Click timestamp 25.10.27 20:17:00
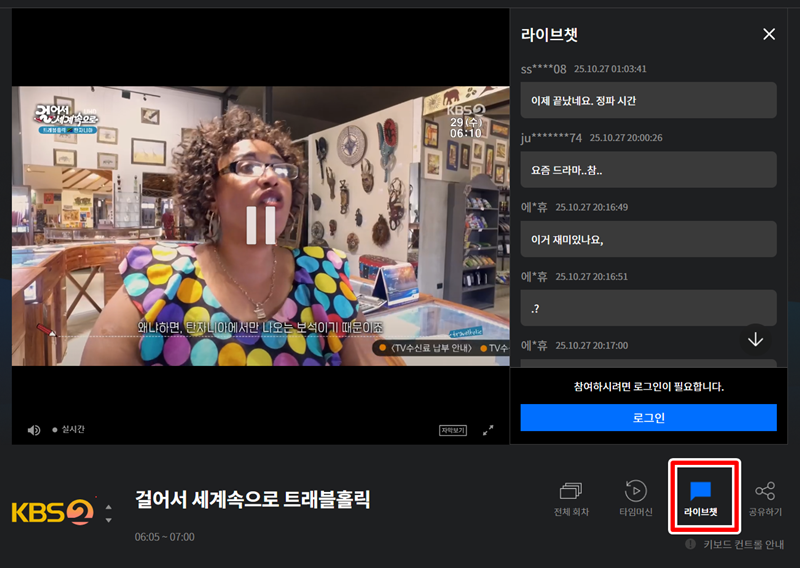Viewport: 800px width, 568px height. click(591, 345)
